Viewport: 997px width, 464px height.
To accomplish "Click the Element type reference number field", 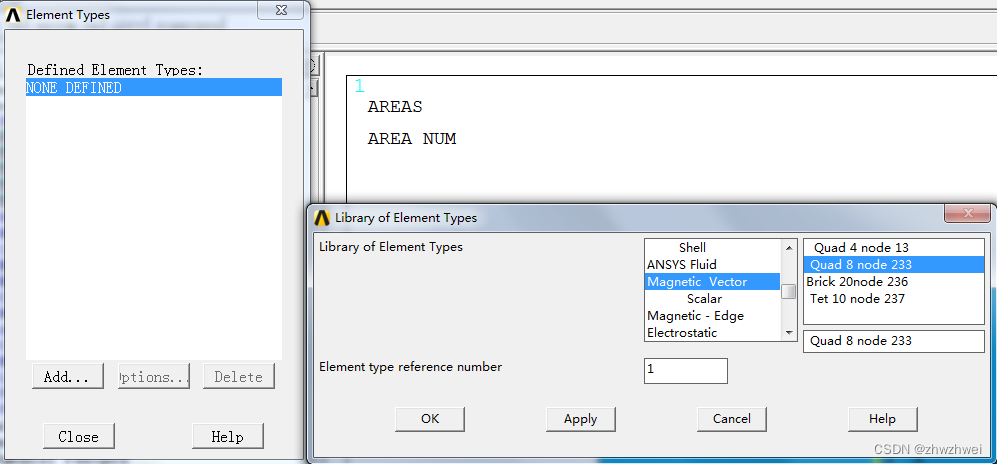I will click(685, 370).
